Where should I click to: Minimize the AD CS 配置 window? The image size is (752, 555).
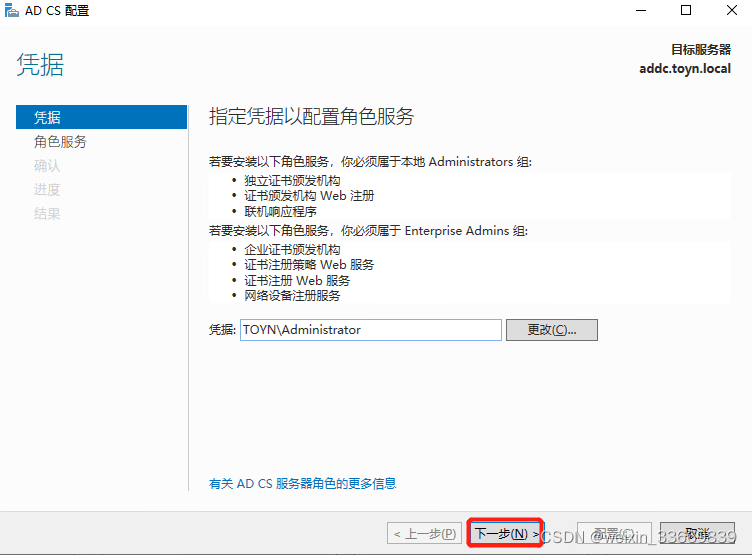(x=641, y=10)
